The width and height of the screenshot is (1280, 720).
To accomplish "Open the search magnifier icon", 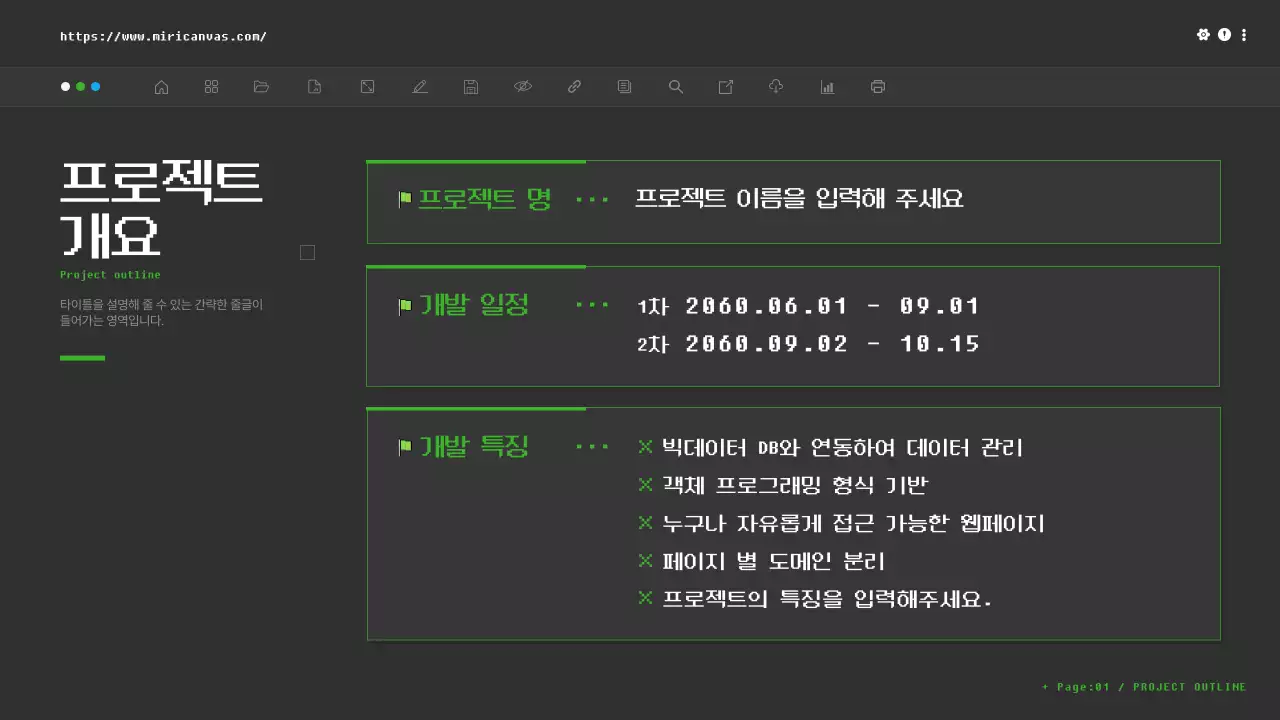I will pos(676,86).
